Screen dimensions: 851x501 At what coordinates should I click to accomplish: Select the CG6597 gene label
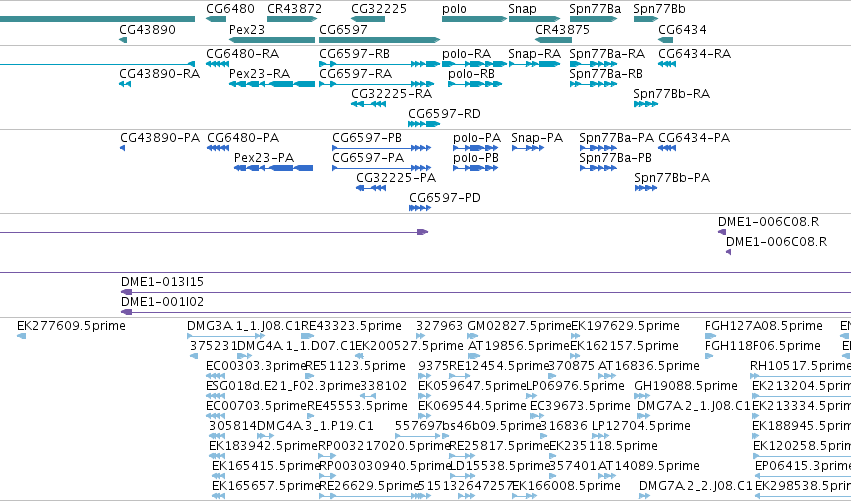pos(343,29)
